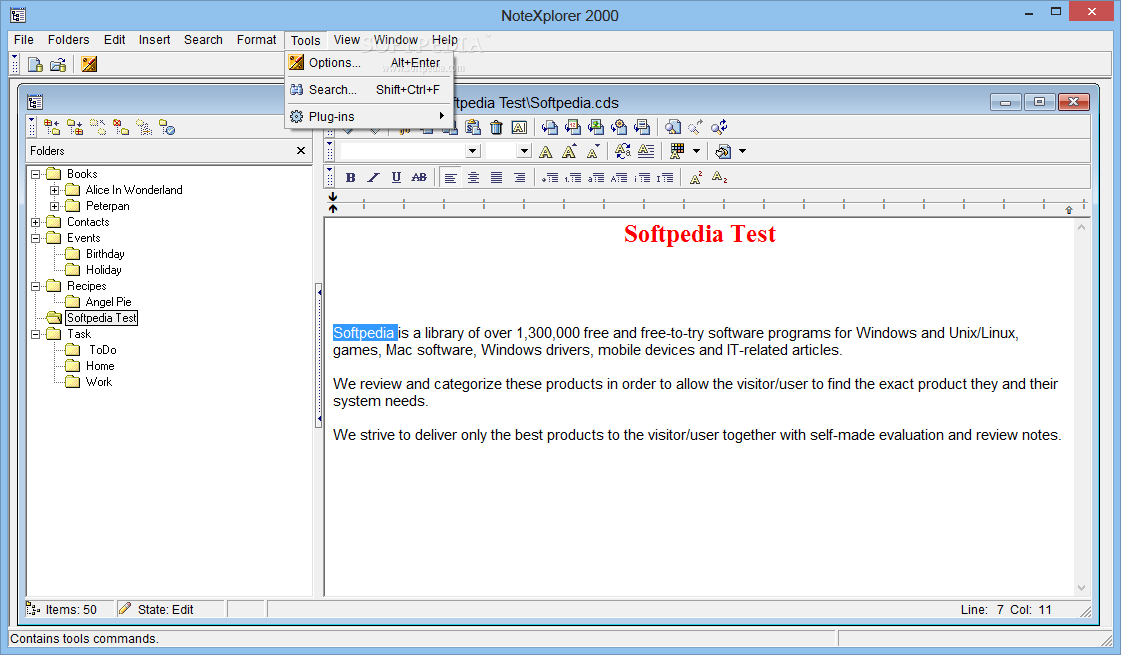1121x655 pixels.
Task: Click the background color paint bucket icon
Action: (x=723, y=151)
